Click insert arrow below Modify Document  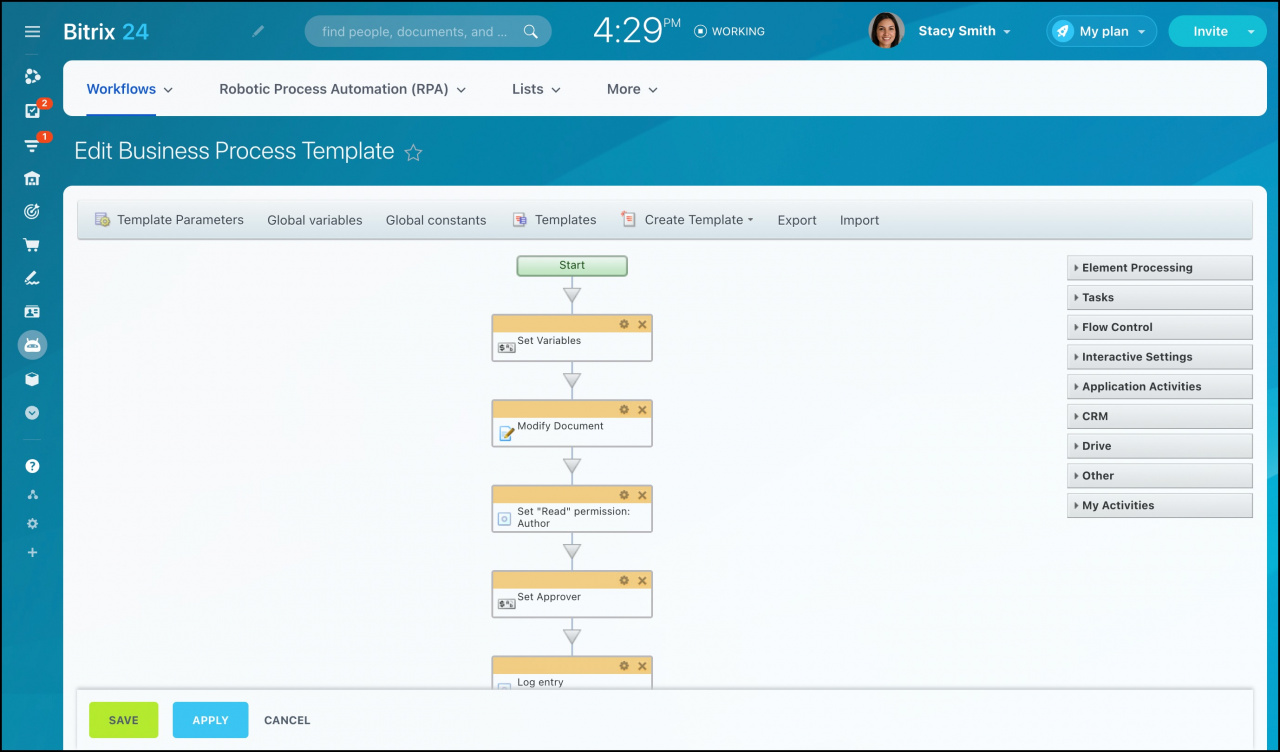point(572,466)
